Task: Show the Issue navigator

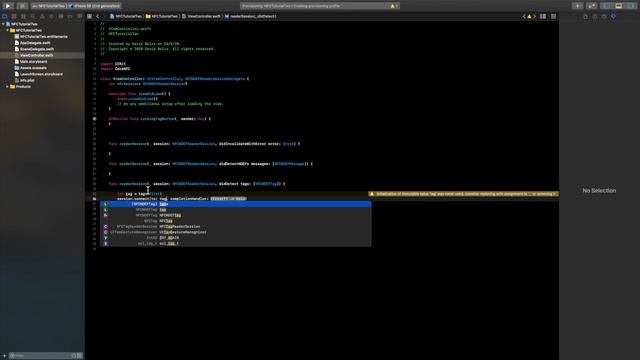Action: pos(42,16)
